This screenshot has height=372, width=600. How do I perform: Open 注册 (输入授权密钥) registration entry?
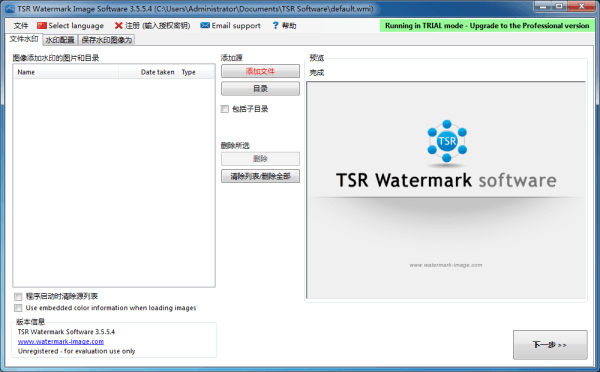[x=157, y=26]
